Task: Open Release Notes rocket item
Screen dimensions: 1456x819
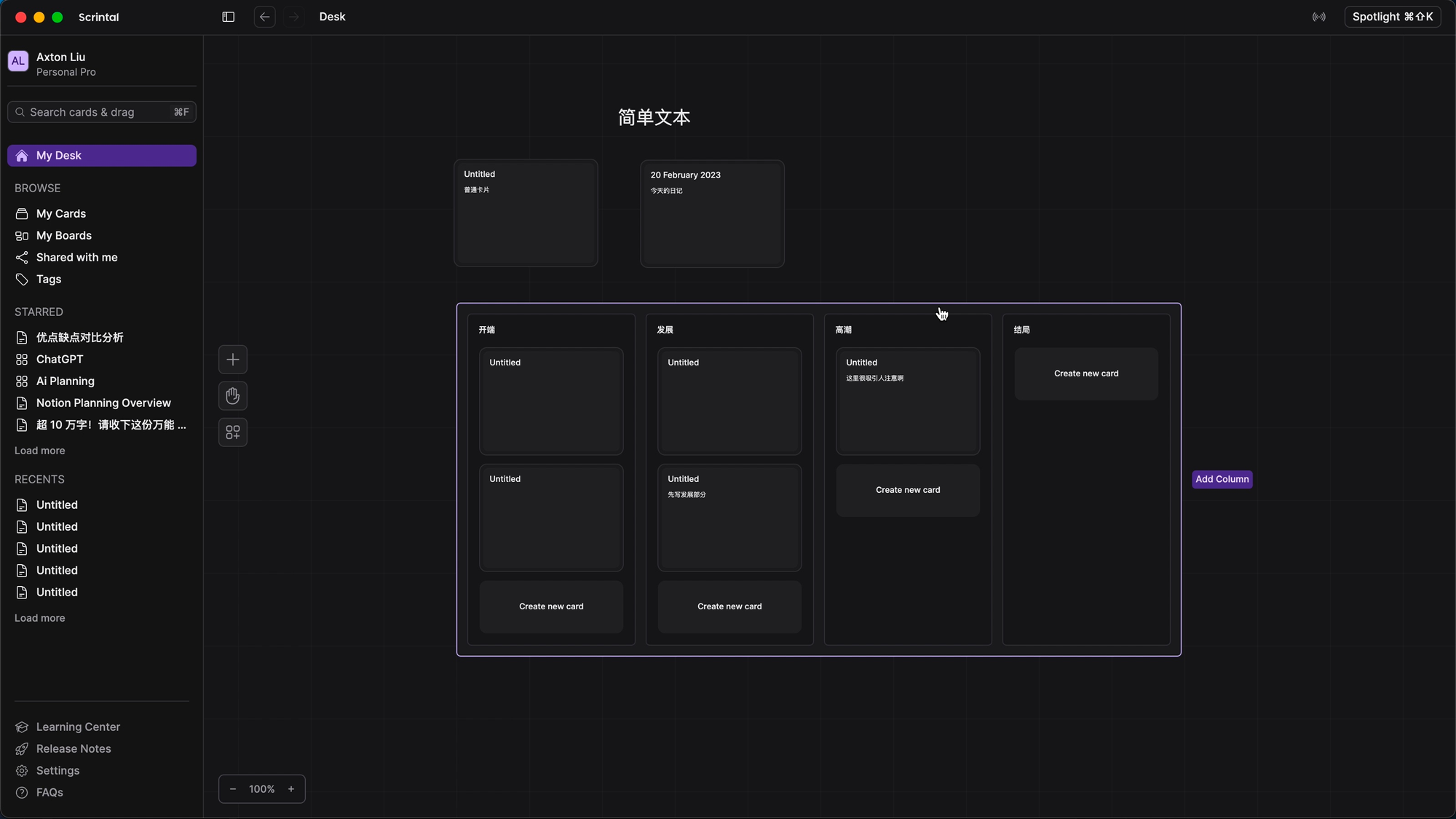Action: pos(73,748)
